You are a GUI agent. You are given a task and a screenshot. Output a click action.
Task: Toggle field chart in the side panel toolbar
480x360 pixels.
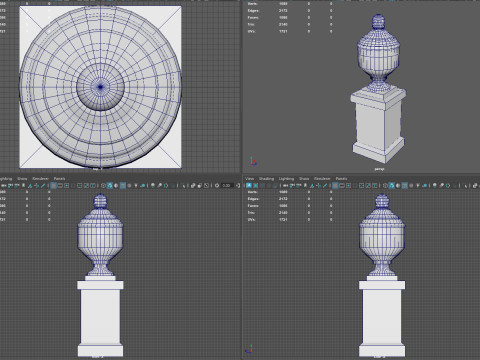coord(362,185)
